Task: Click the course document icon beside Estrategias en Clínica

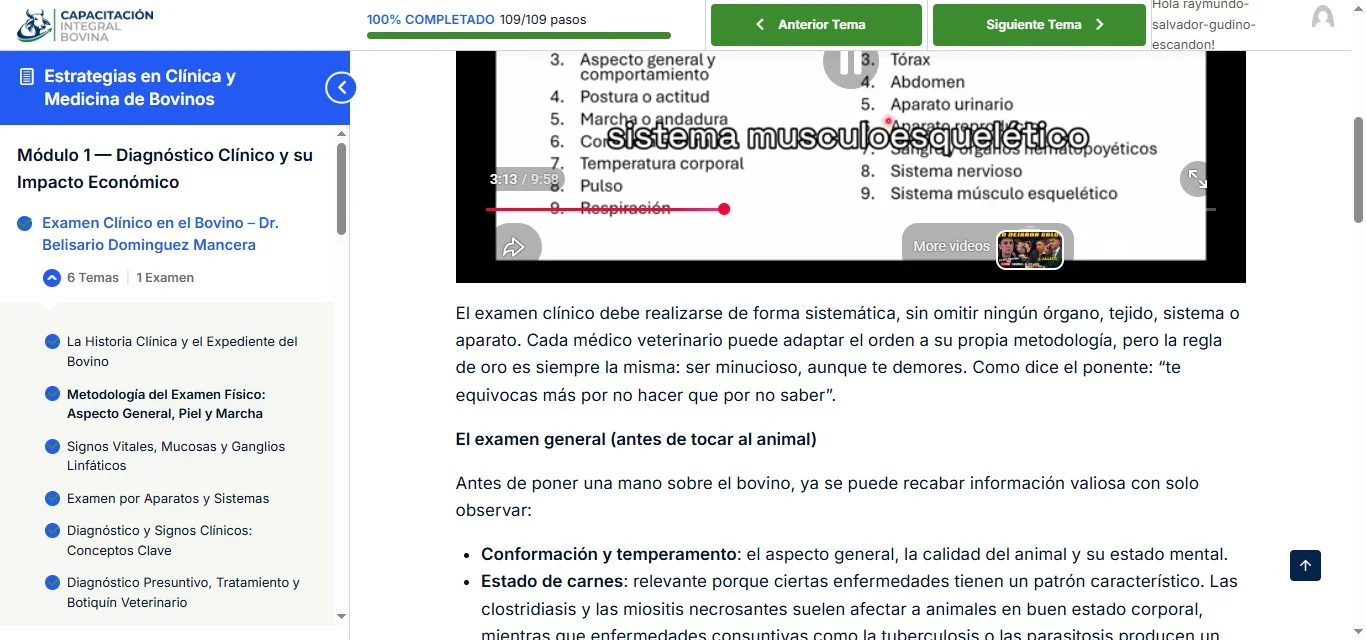Action: click(27, 77)
